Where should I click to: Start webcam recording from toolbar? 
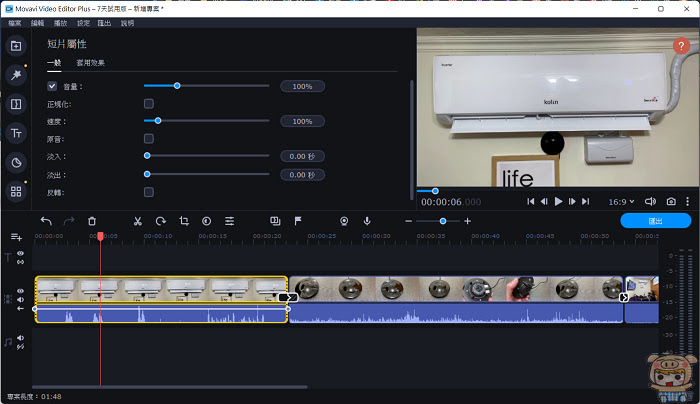coord(344,221)
